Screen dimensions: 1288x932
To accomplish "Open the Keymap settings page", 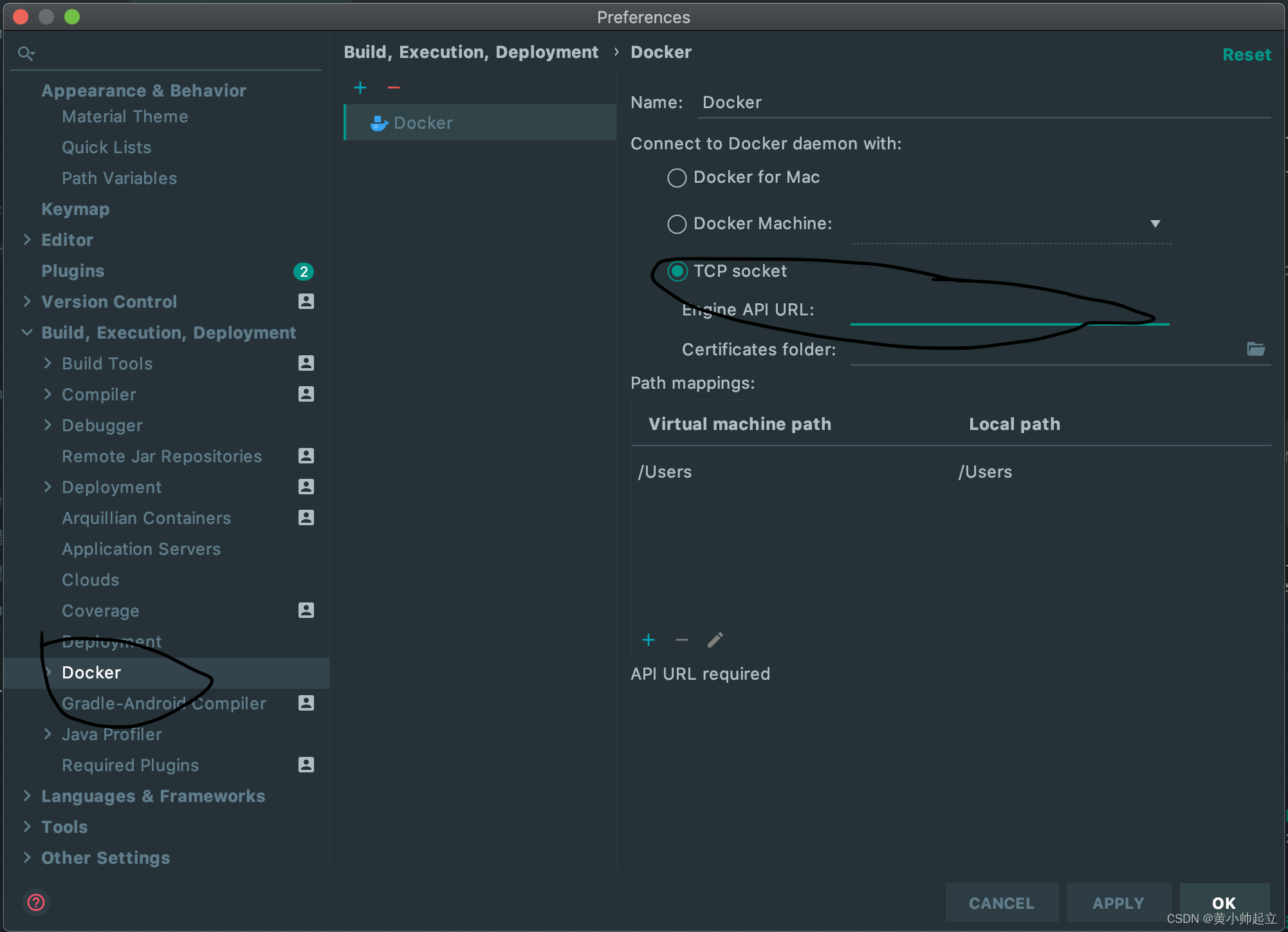I will (75, 209).
